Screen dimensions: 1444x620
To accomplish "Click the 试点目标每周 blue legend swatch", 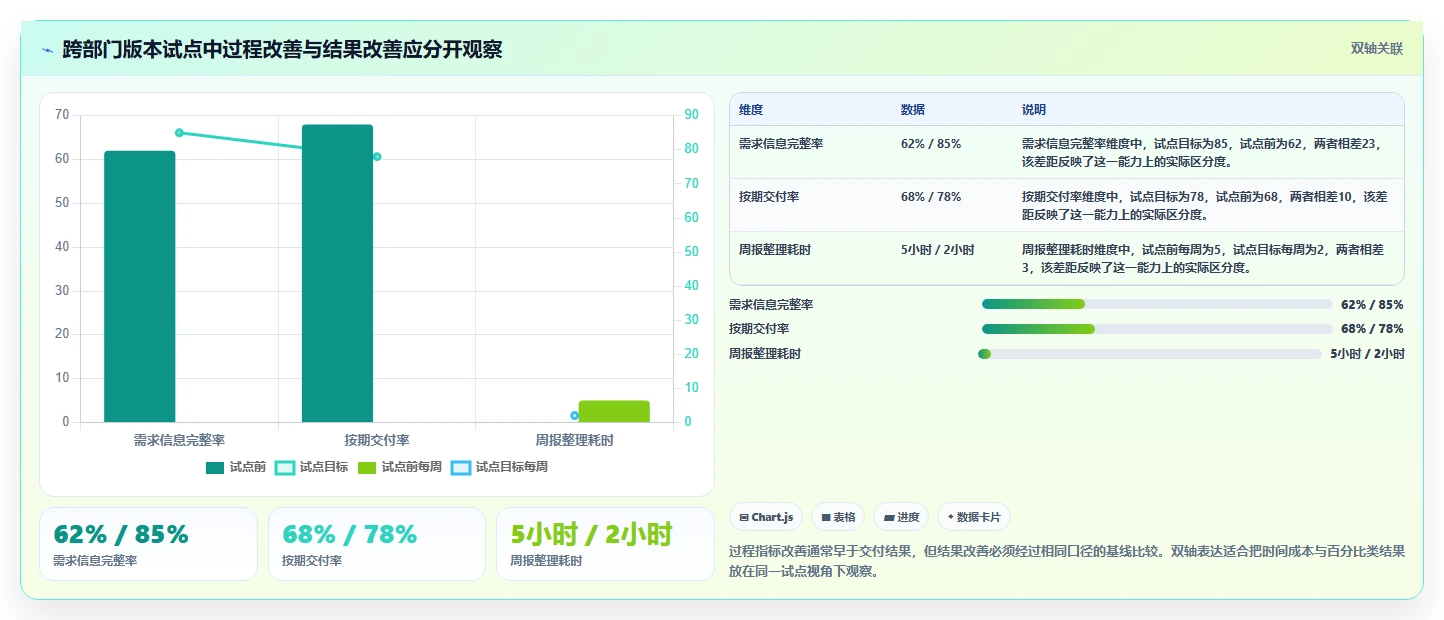I will click(x=461, y=467).
